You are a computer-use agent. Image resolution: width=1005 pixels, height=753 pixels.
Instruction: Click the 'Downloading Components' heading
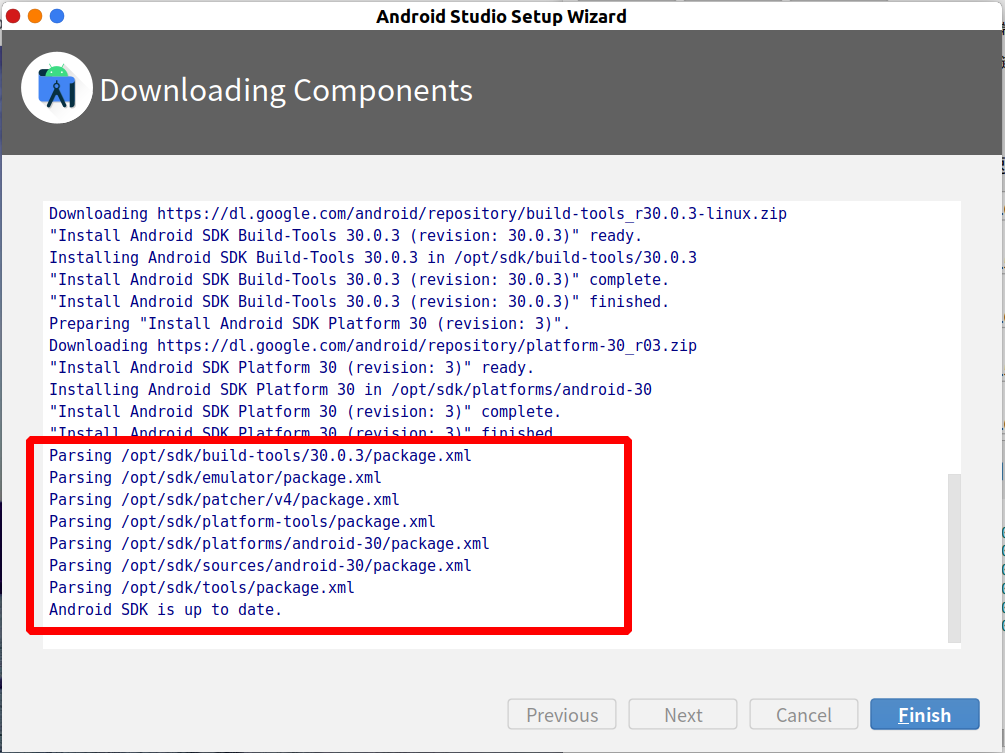286,90
